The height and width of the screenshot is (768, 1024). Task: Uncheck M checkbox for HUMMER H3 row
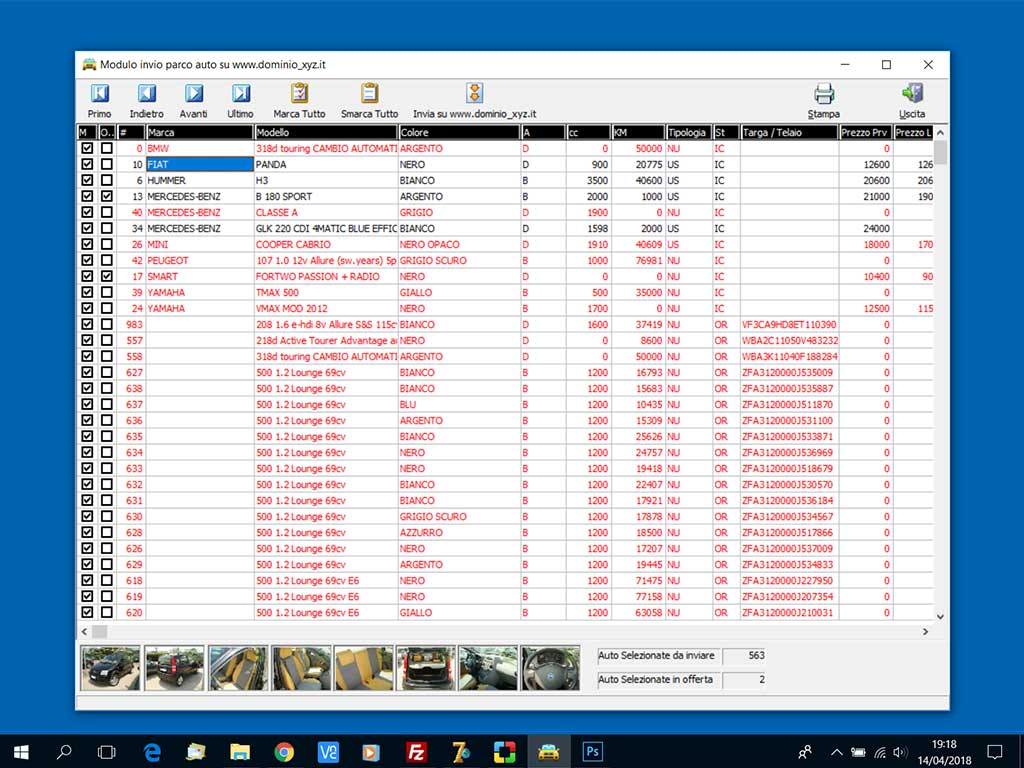(87, 180)
